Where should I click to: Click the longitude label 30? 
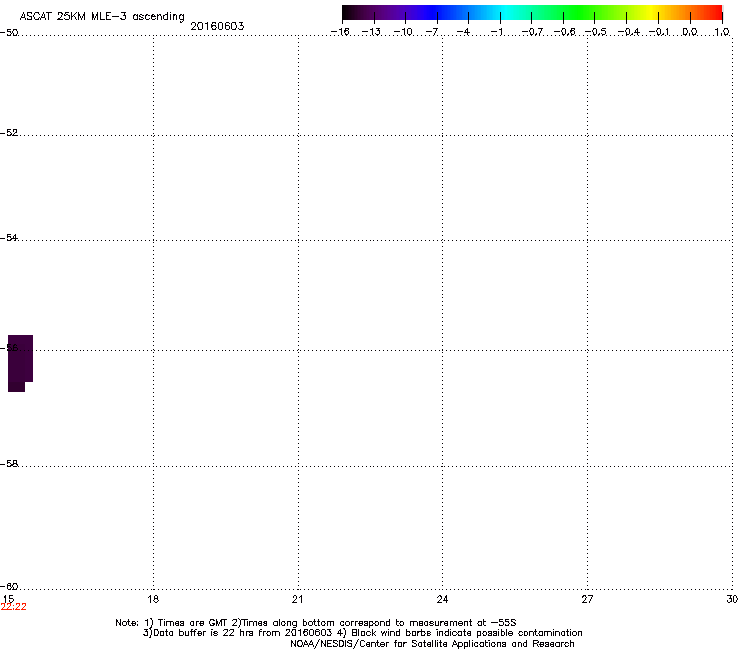[732, 599]
